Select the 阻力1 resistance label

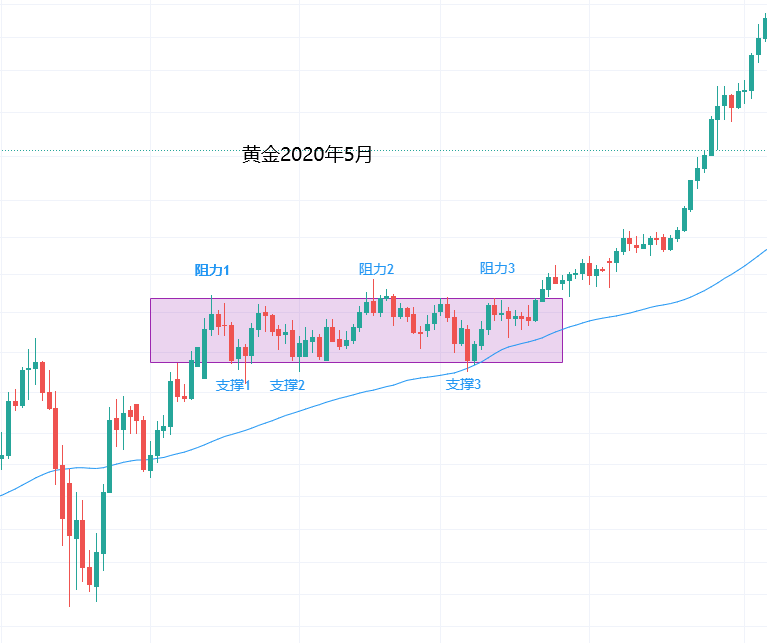[212, 270]
